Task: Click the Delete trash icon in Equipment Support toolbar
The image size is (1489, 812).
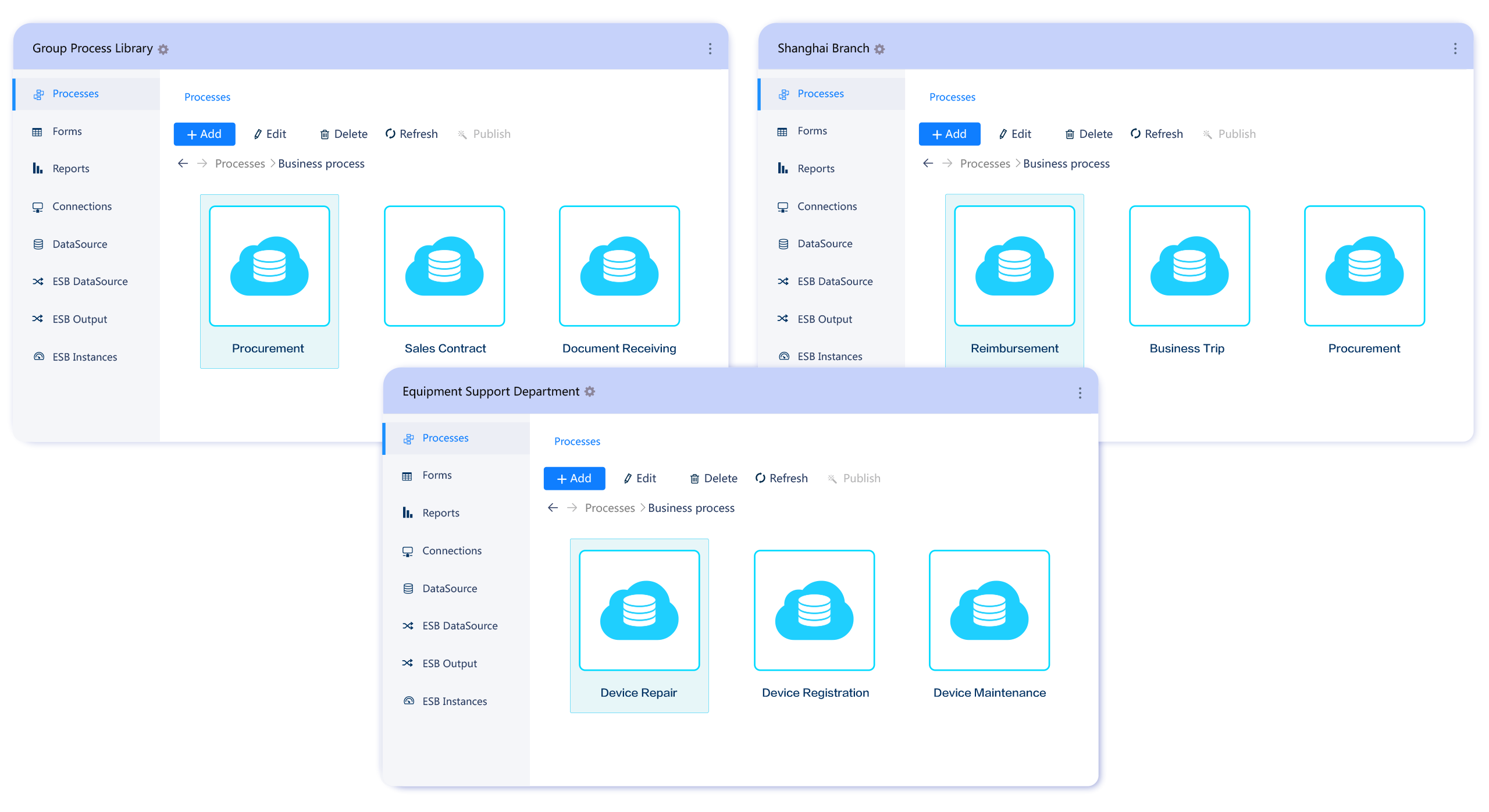Action: pyautogui.click(x=713, y=478)
